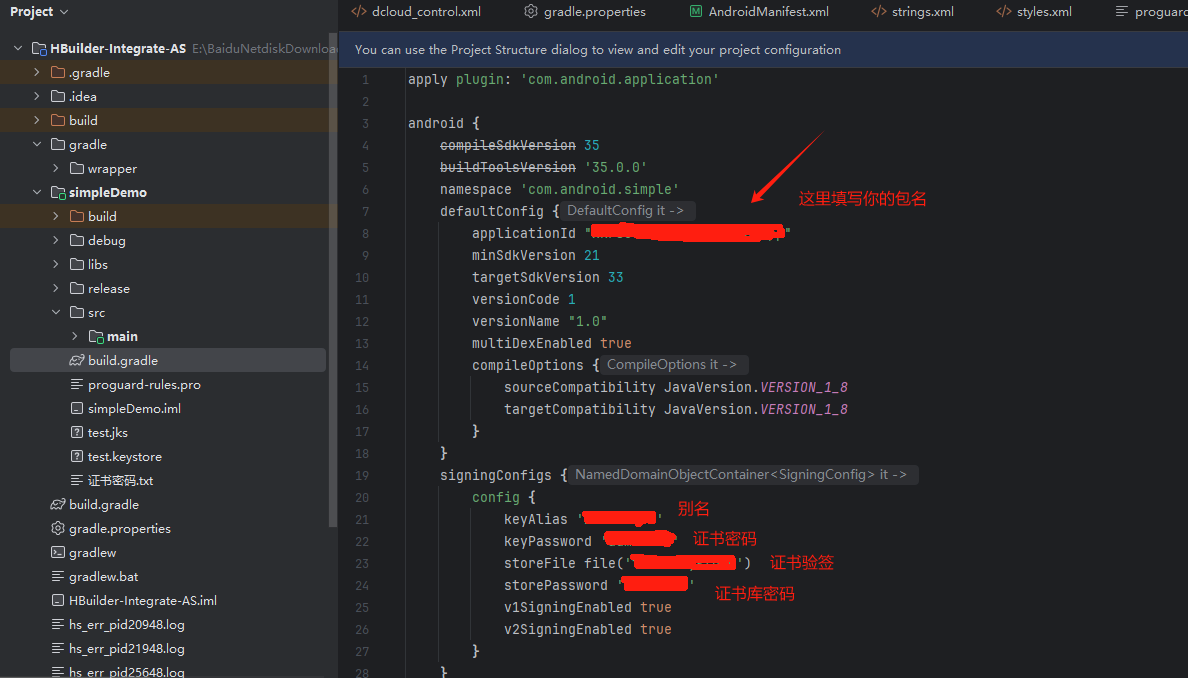Expand the top-level build folder
This screenshot has width=1188, height=678.
[37, 120]
